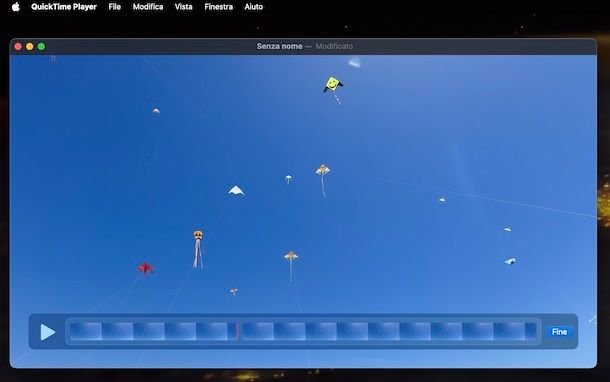Image resolution: width=610 pixels, height=382 pixels.
Task: Close the Senza nome window
Action: click(x=18, y=47)
